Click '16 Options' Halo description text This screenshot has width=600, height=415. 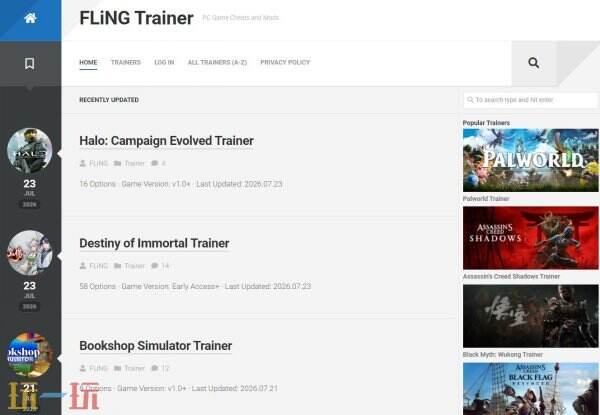tap(97, 184)
